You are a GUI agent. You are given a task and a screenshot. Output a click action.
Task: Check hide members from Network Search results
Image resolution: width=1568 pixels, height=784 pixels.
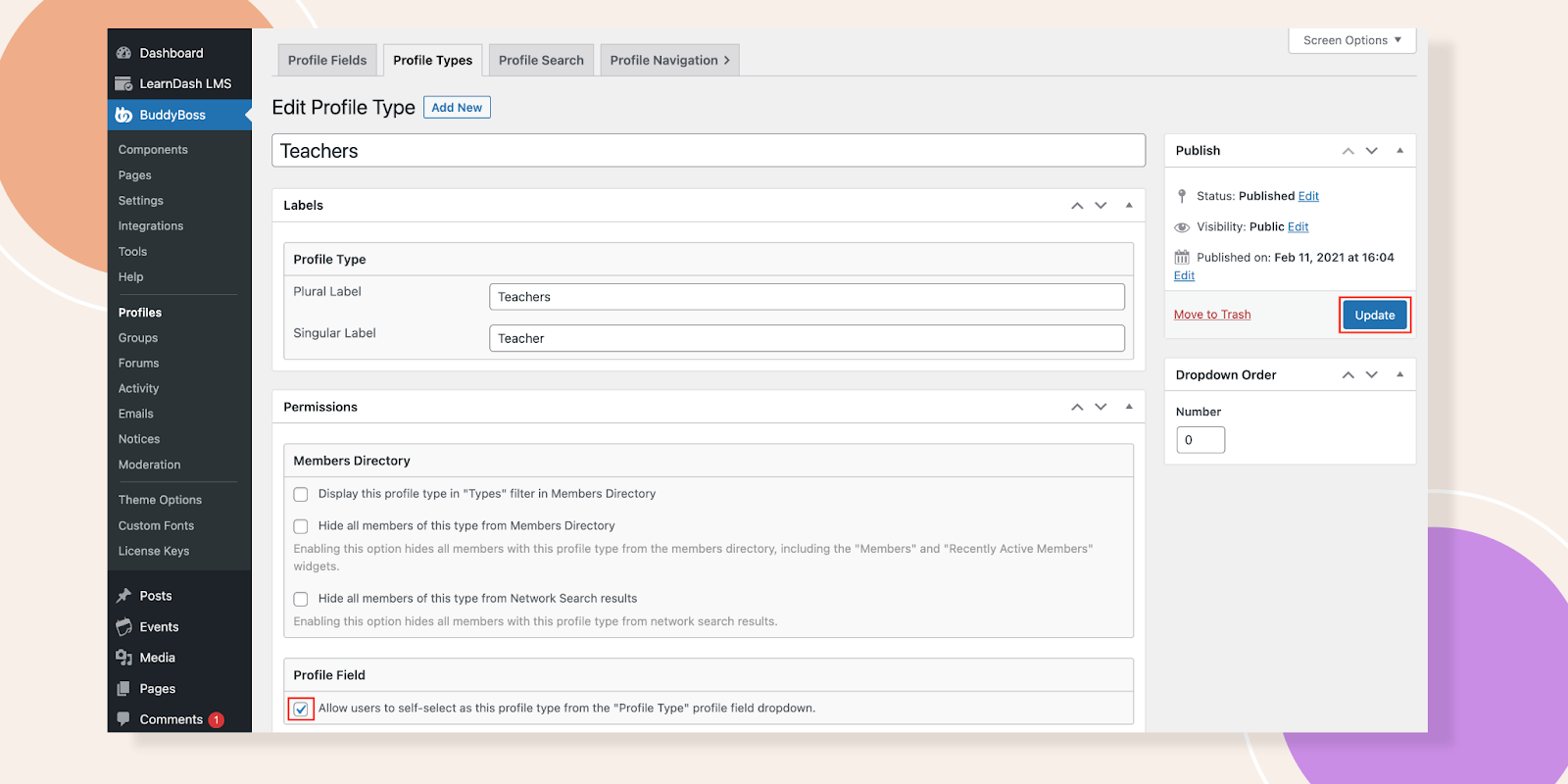click(301, 599)
